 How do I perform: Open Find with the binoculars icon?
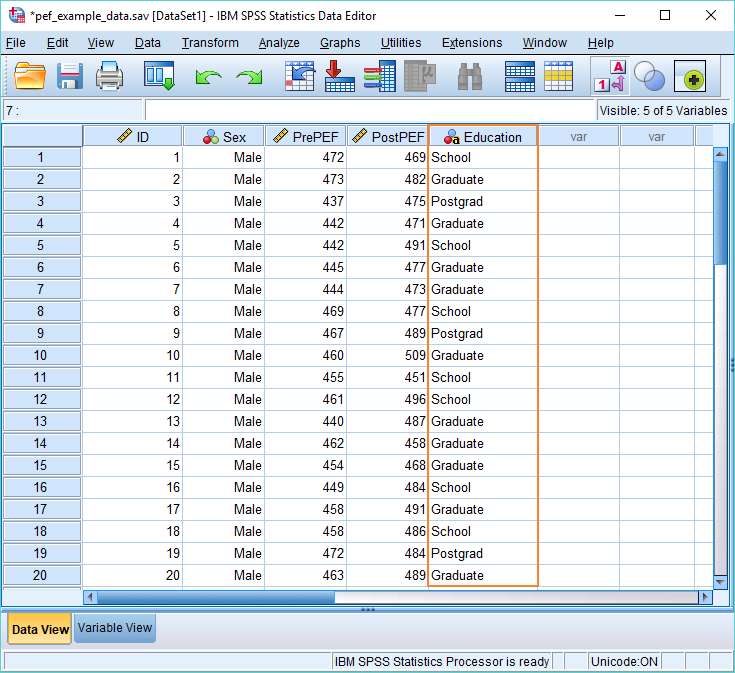(x=470, y=76)
